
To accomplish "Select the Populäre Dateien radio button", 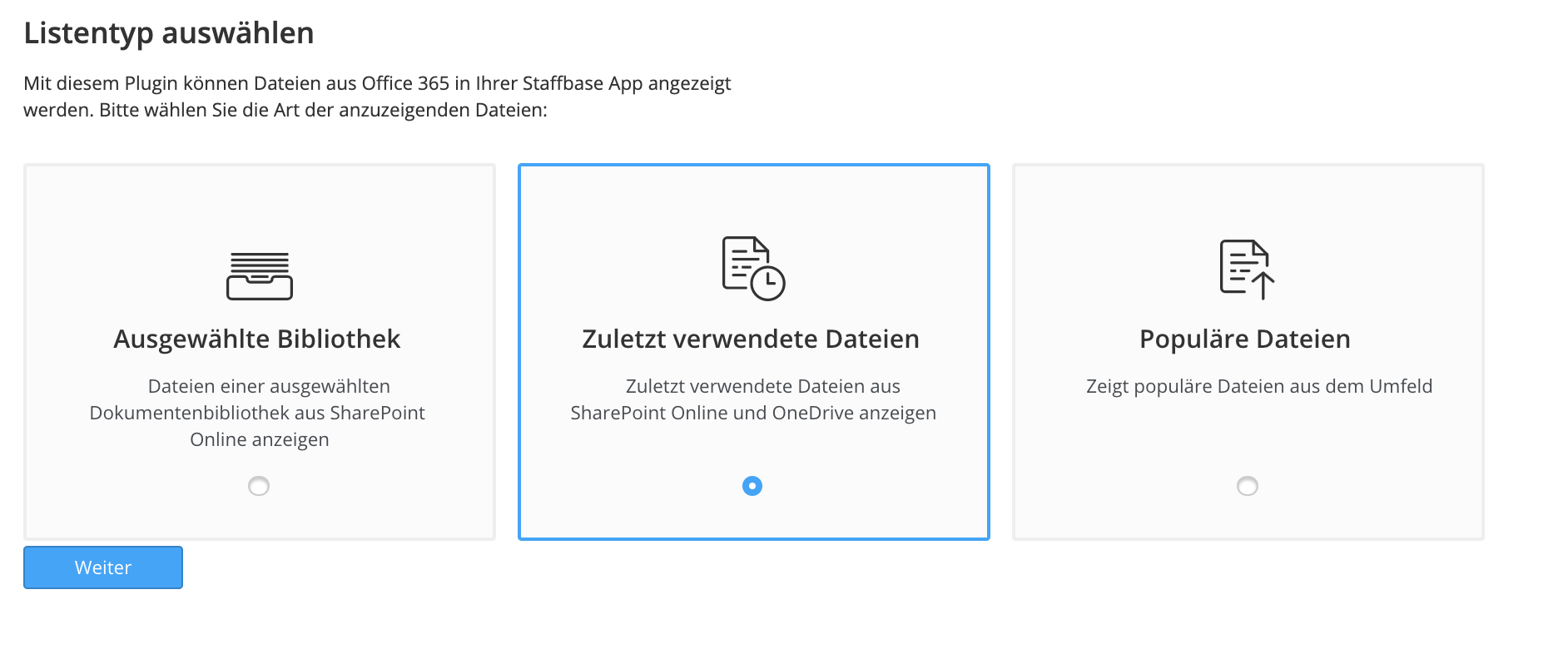I will click(1248, 486).
